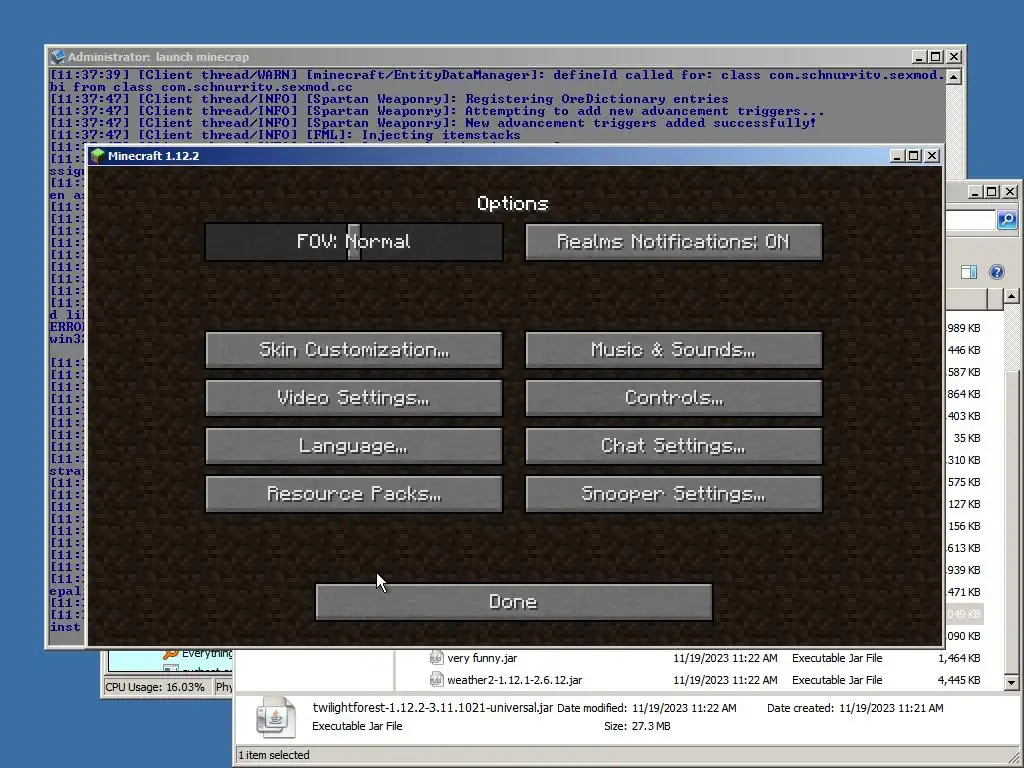The image size is (1024, 768).
Task: Click the 613 KB size cell
Action: pyautogui.click(x=964, y=548)
